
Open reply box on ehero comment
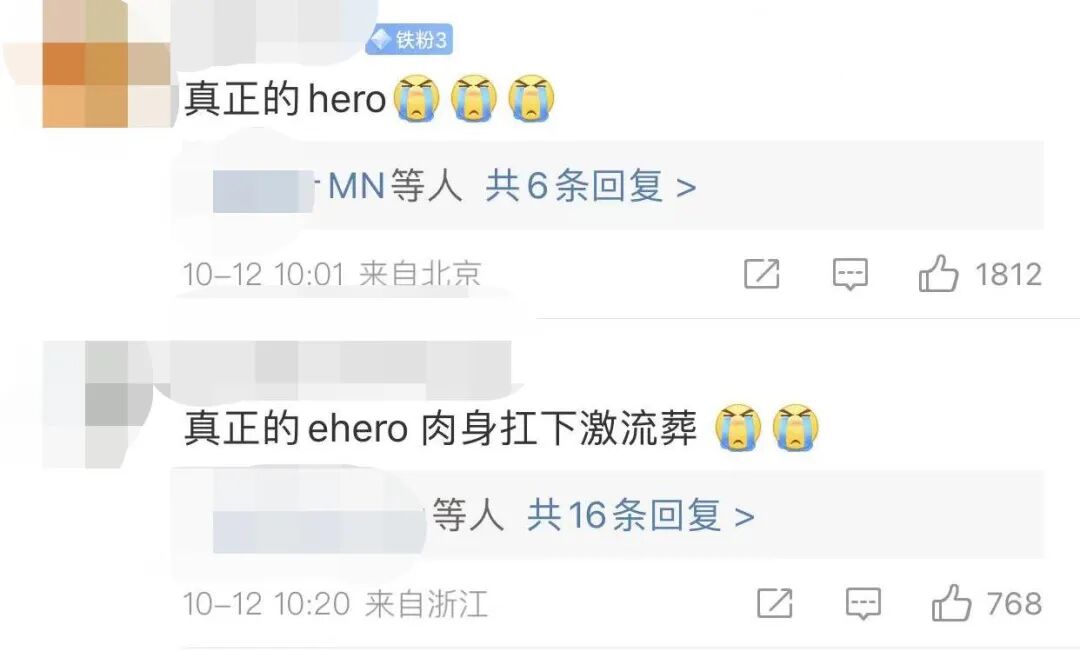coord(863,603)
